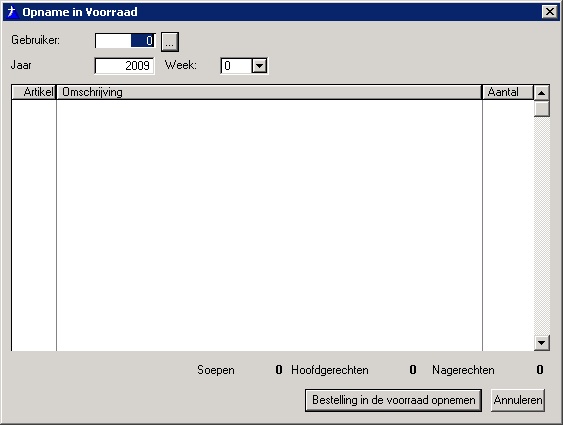Expand the Week dropdown arrow

259,66
